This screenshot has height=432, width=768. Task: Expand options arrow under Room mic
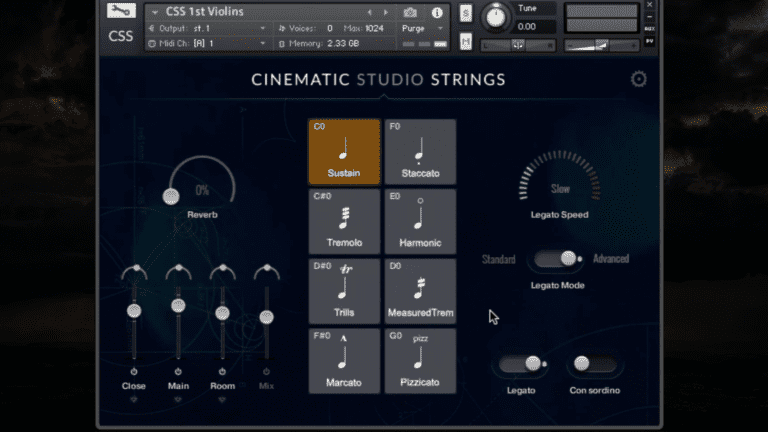222,400
